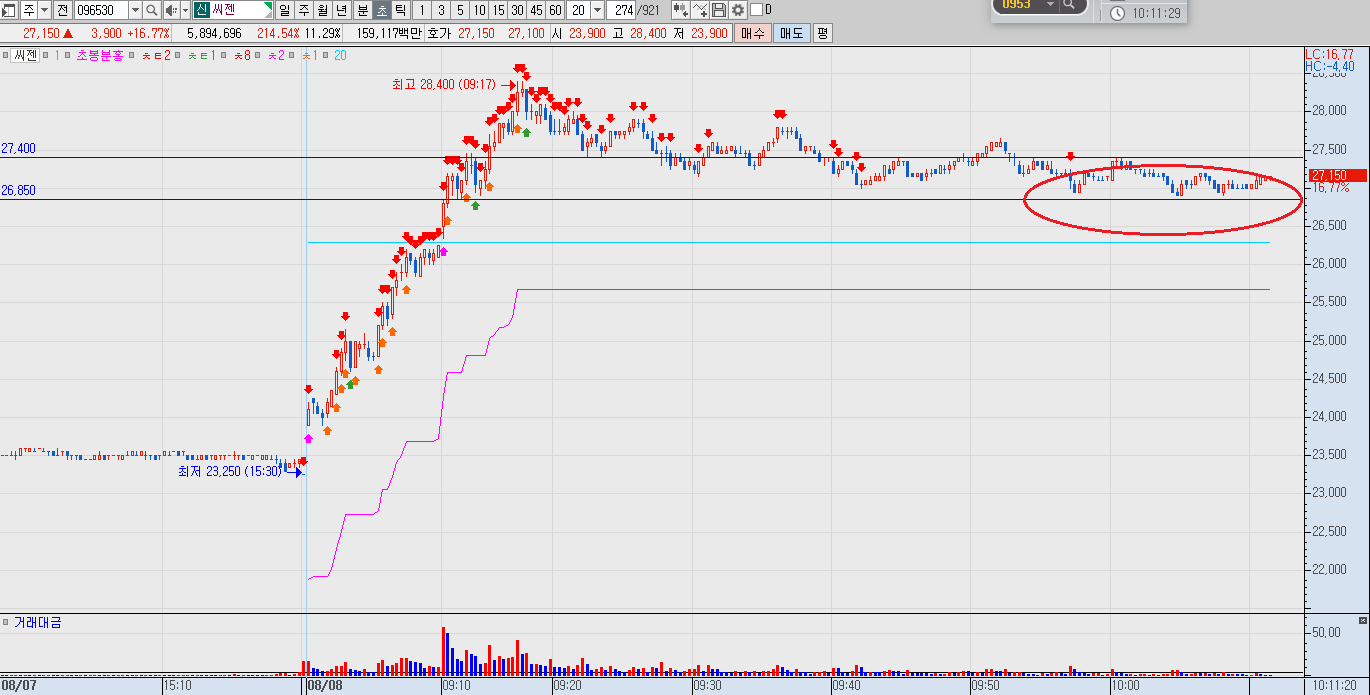Toggle the 씨젠 series legend checkbox

coord(5,55)
